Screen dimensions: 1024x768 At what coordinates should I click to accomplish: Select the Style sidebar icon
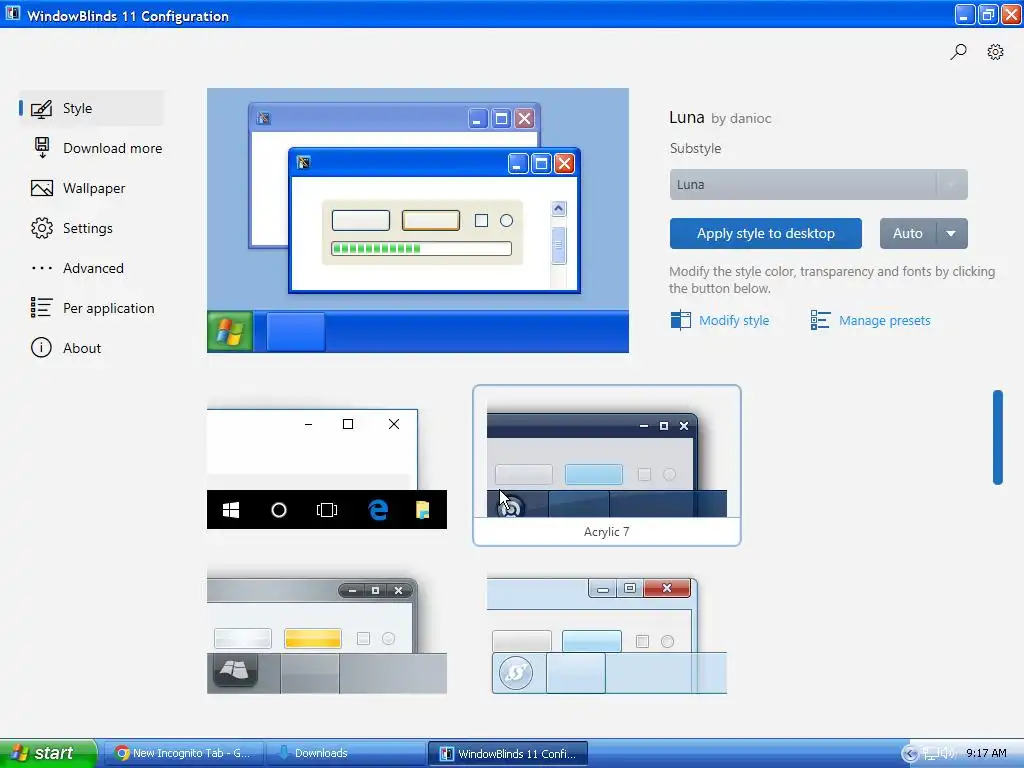(42, 108)
